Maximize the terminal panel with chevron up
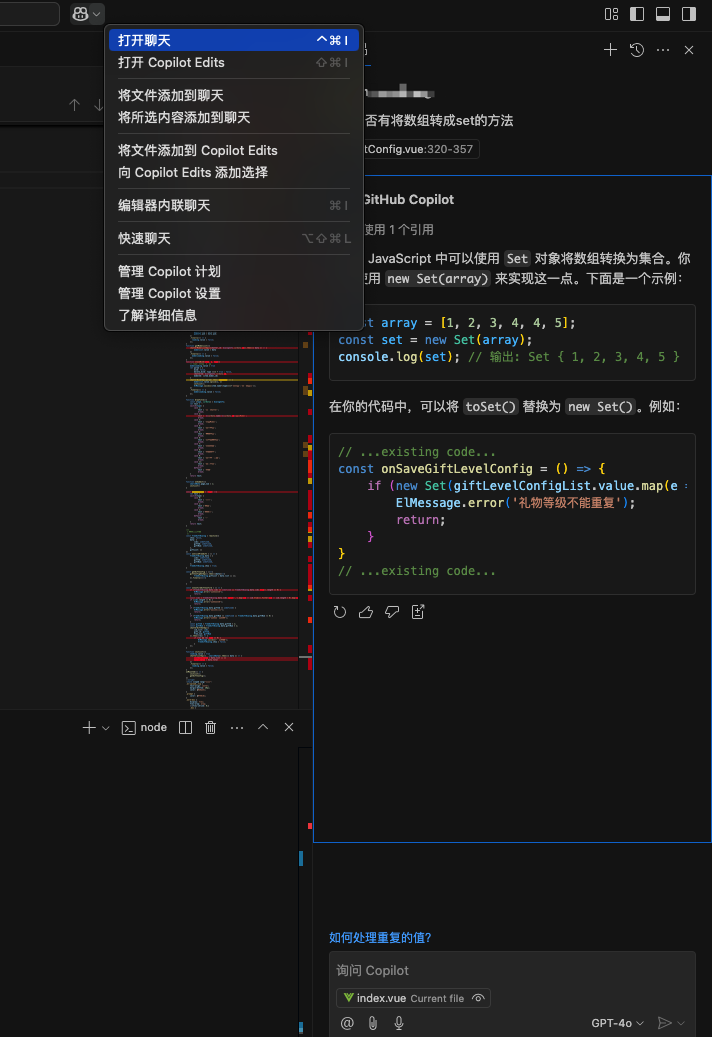The image size is (712, 1037). (x=263, y=727)
